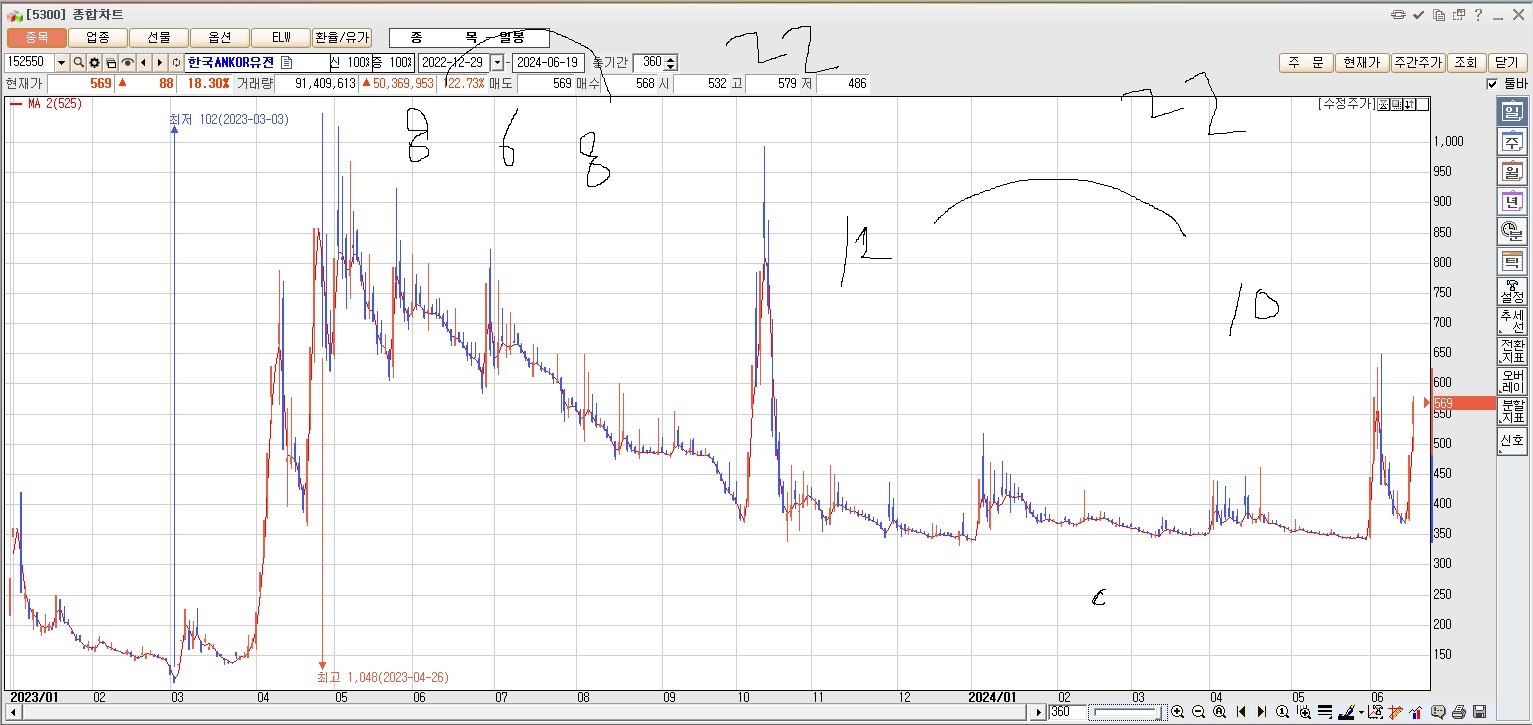The width and height of the screenshot is (1533, 725).
Task: Toggle the eye icon in stock toolbar
Action: pyautogui.click(x=127, y=63)
